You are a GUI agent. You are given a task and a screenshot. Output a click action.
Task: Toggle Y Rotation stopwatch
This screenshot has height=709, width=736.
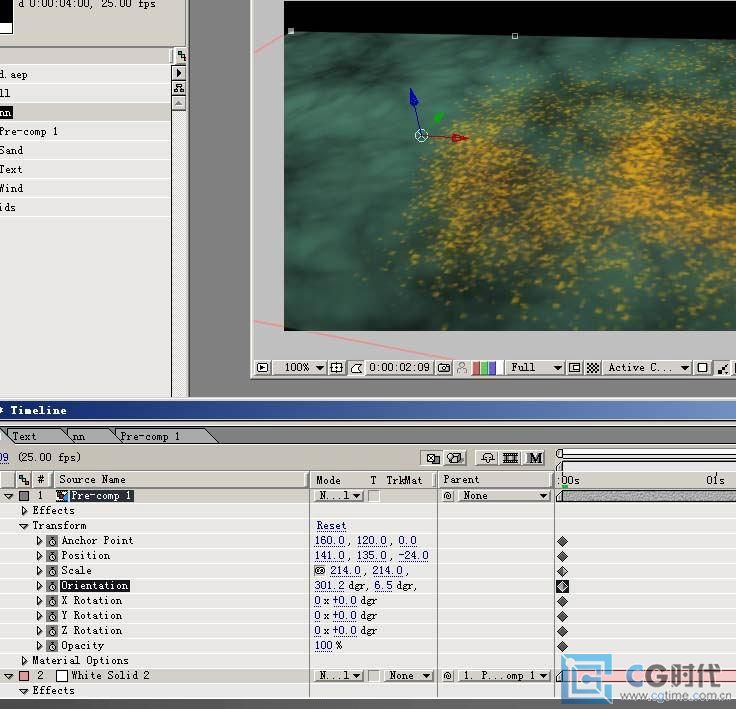(52, 617)
